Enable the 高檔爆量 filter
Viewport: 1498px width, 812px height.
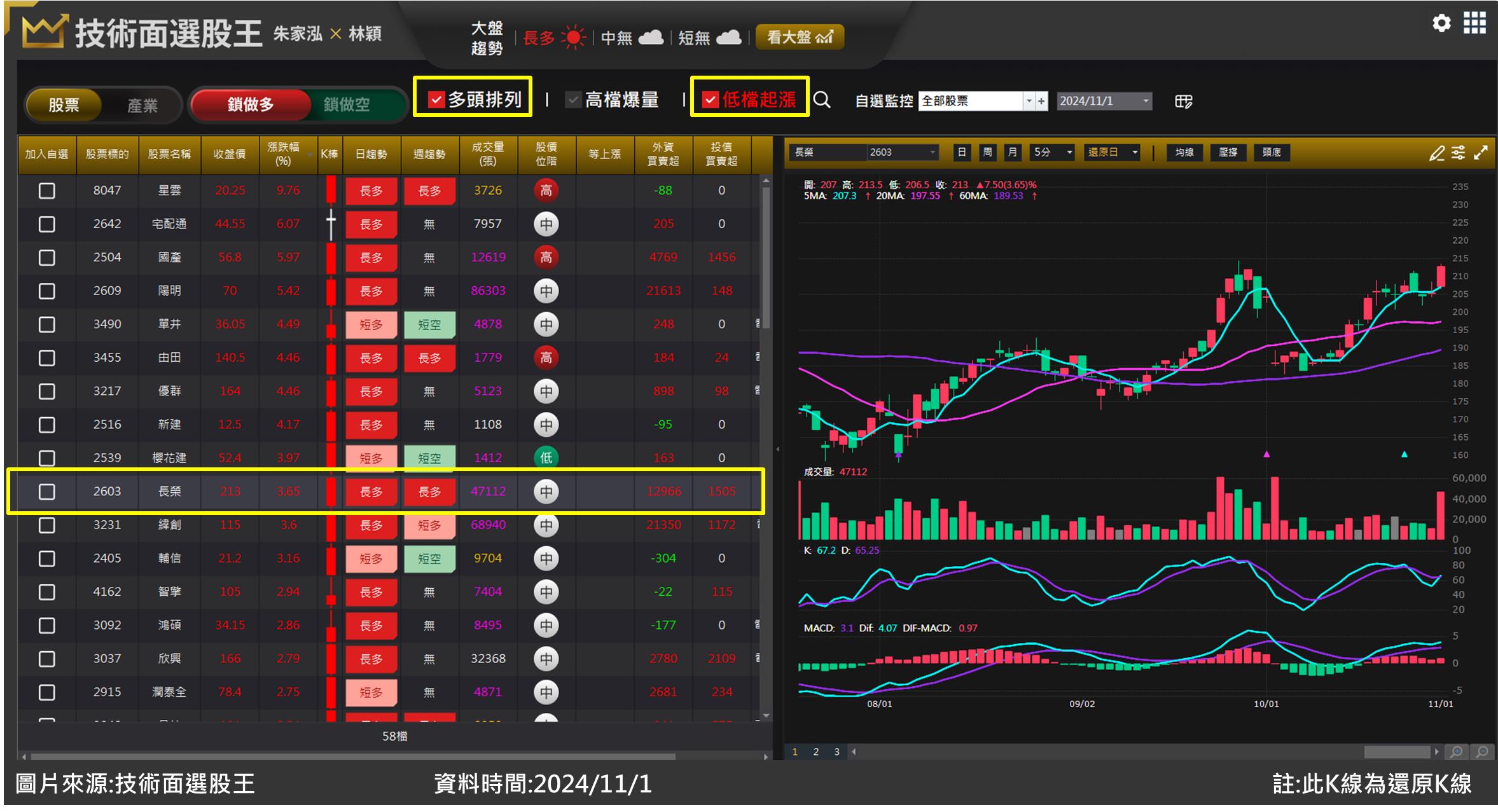click(x=572, y=99)
